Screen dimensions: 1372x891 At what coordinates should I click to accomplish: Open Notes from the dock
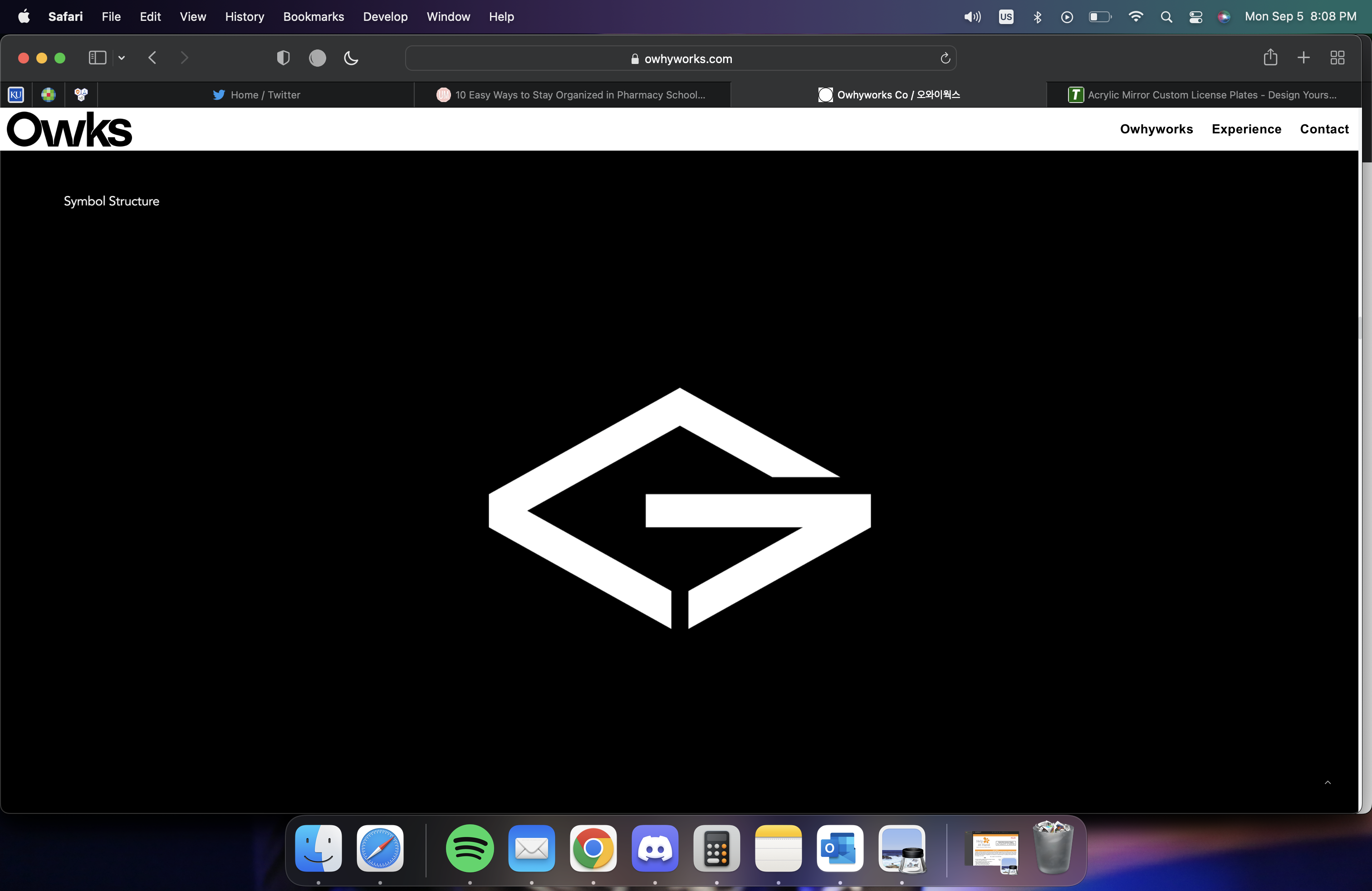pos(778,848)
